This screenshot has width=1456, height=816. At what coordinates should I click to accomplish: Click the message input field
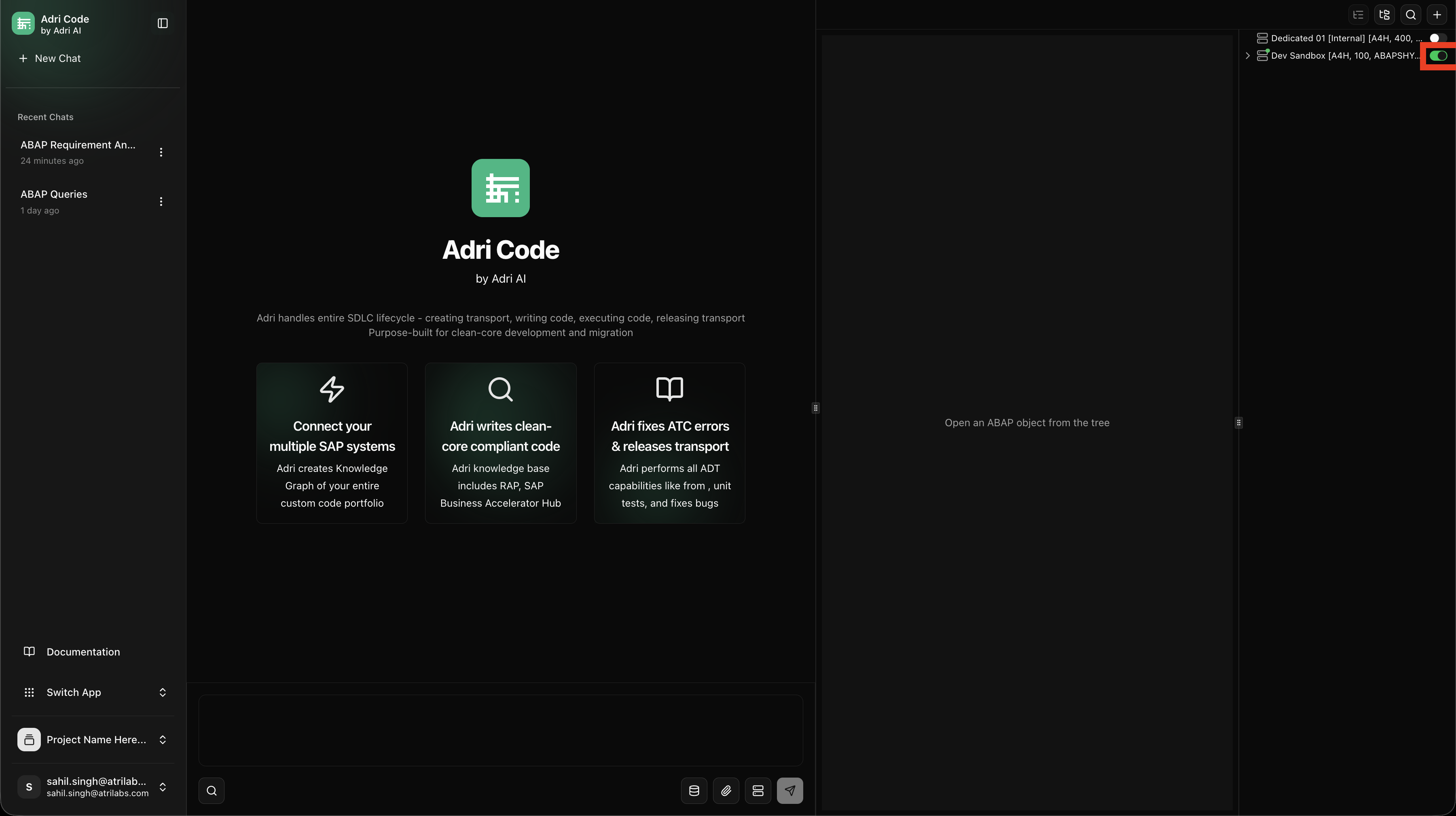(500, 730)
